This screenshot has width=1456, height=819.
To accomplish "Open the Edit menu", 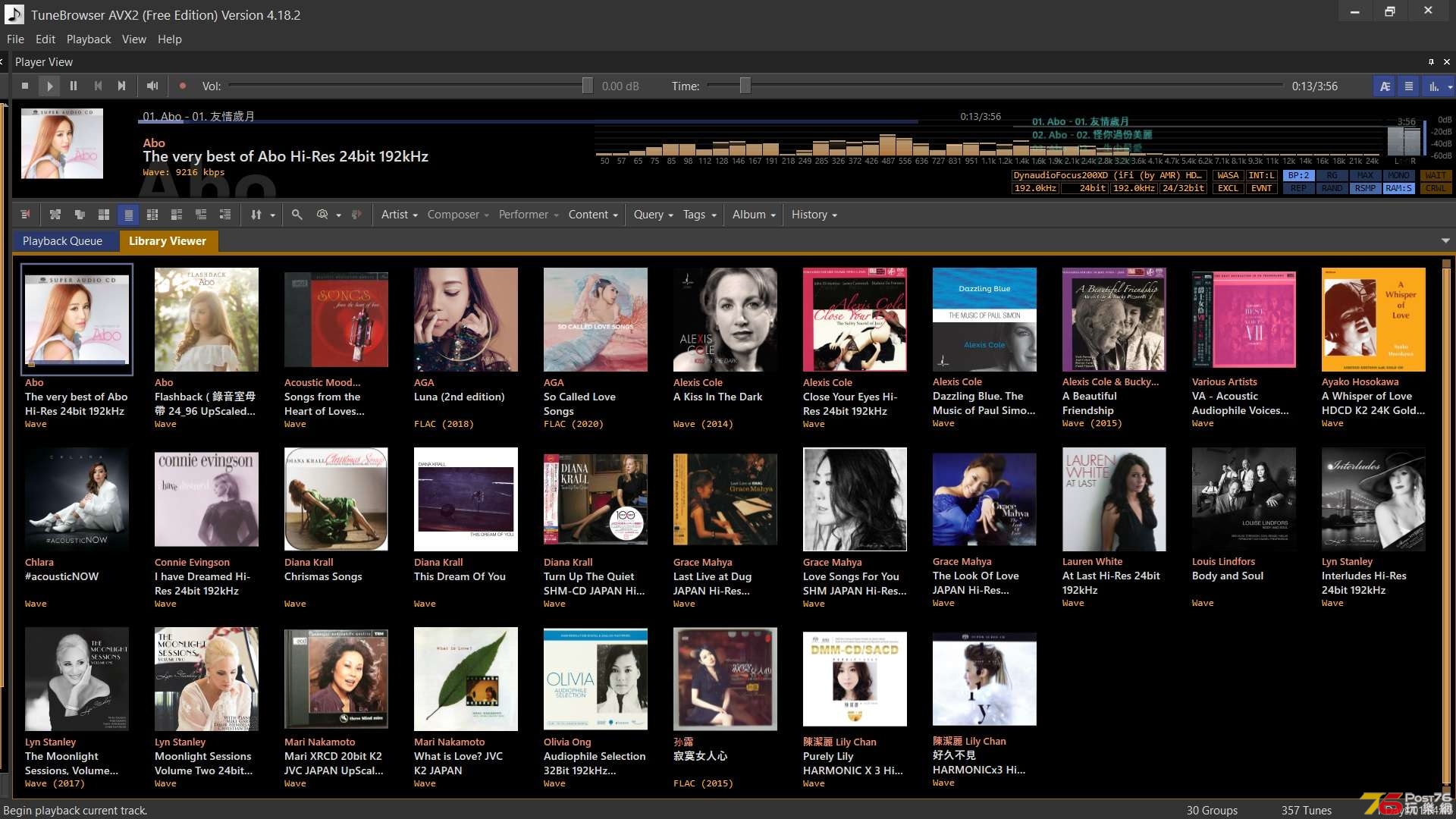I will 45,39.
